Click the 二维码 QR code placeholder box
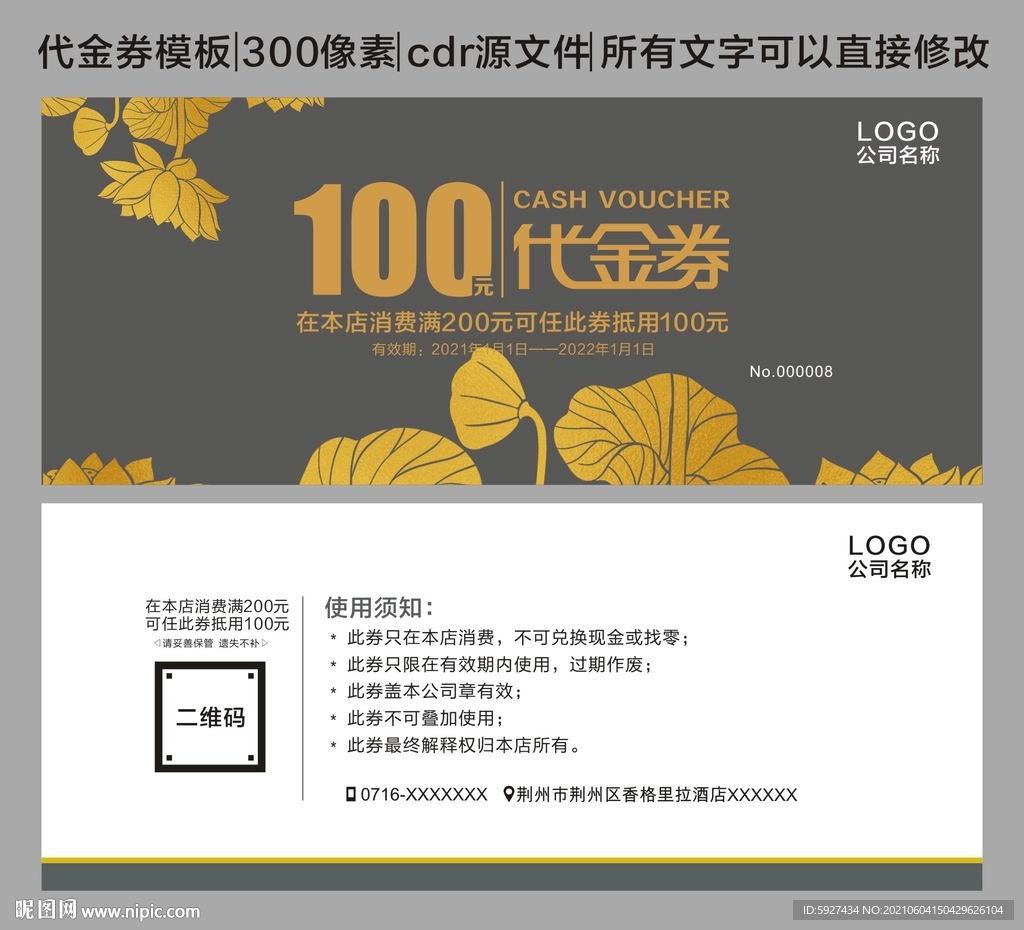The image size is (1024, 930). coord(210,716)
